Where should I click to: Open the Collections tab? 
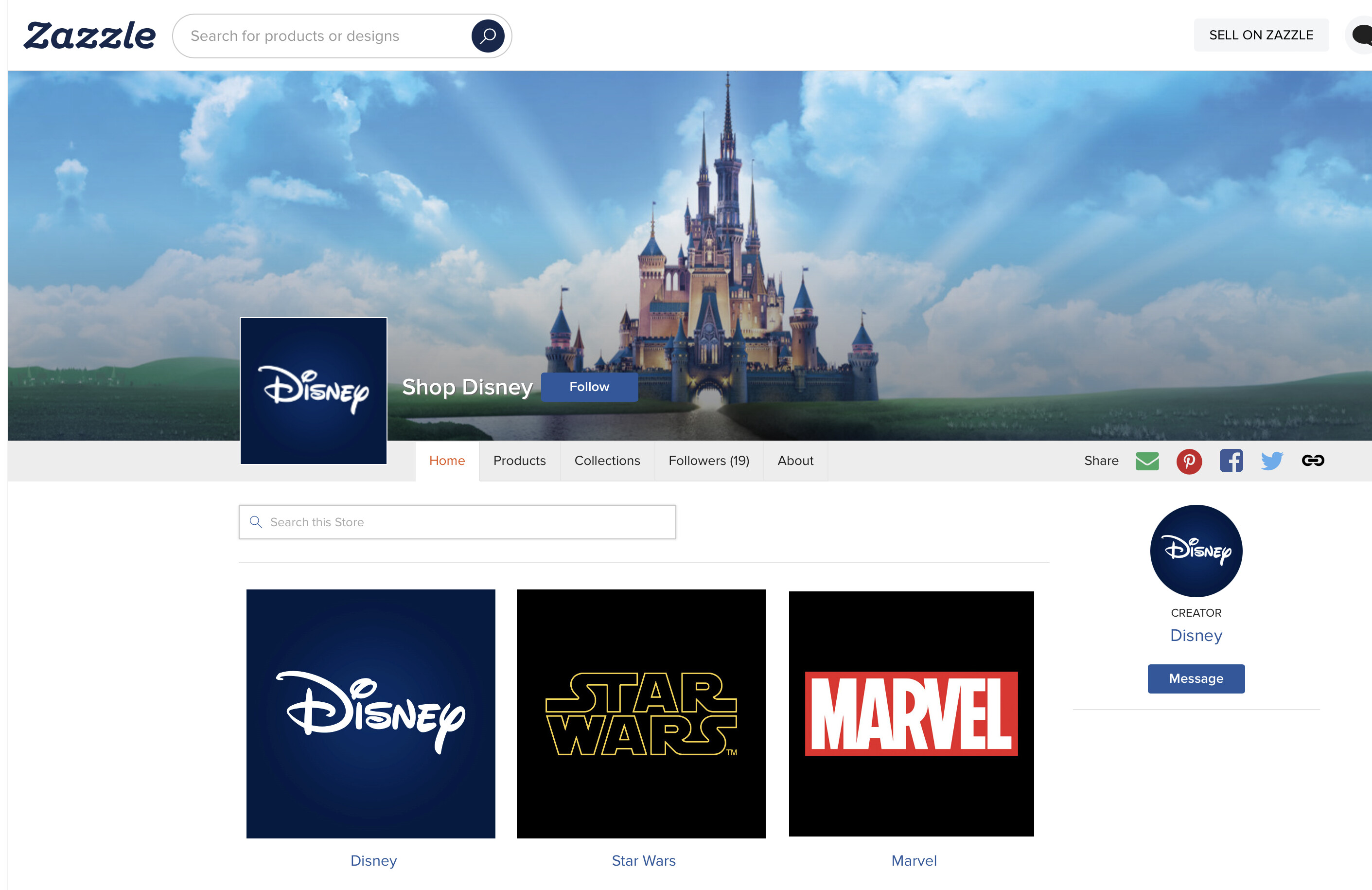tap(607, 461)
